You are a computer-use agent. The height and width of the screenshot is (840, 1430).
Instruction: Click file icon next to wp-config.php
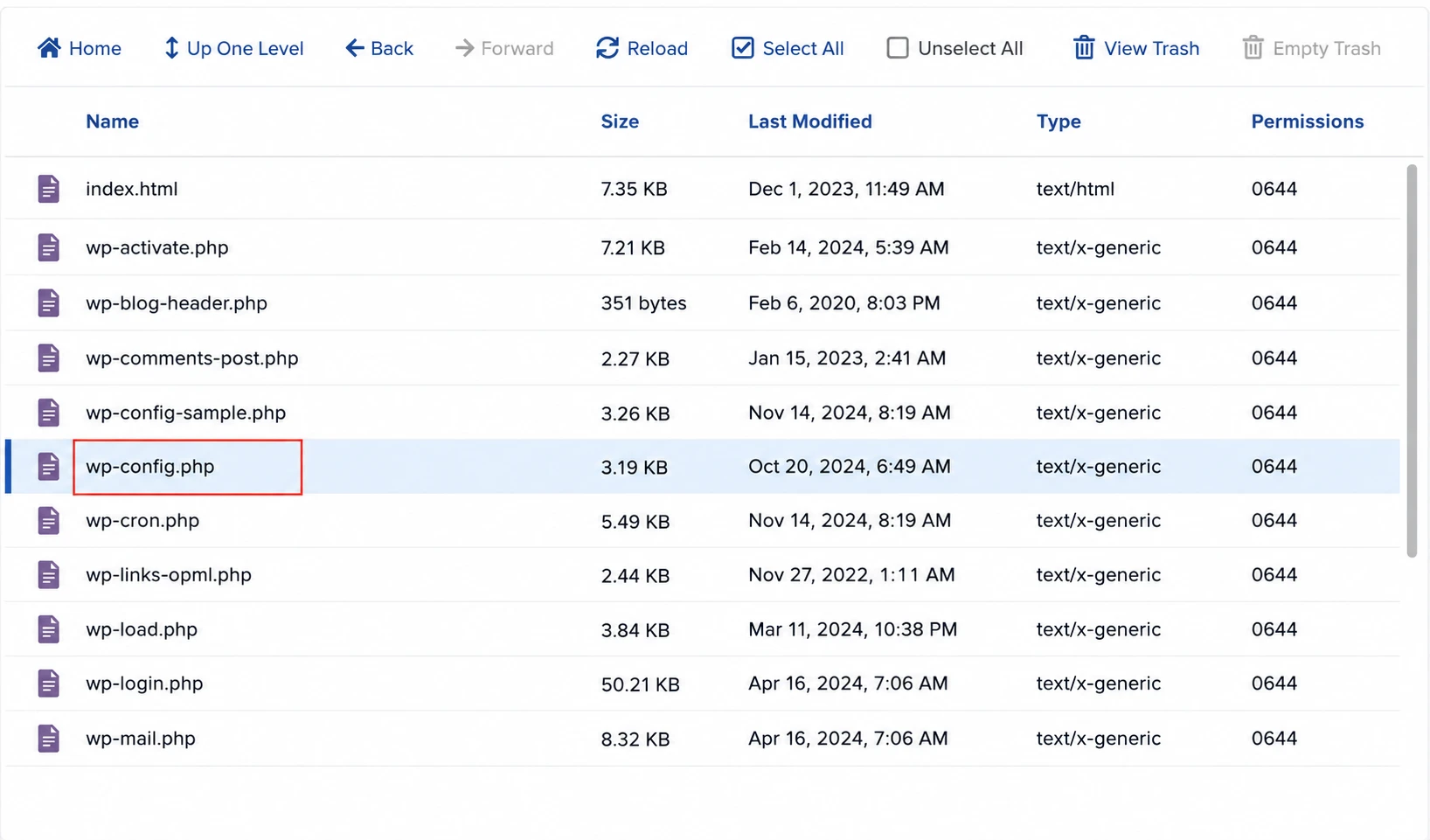point(49,467)
